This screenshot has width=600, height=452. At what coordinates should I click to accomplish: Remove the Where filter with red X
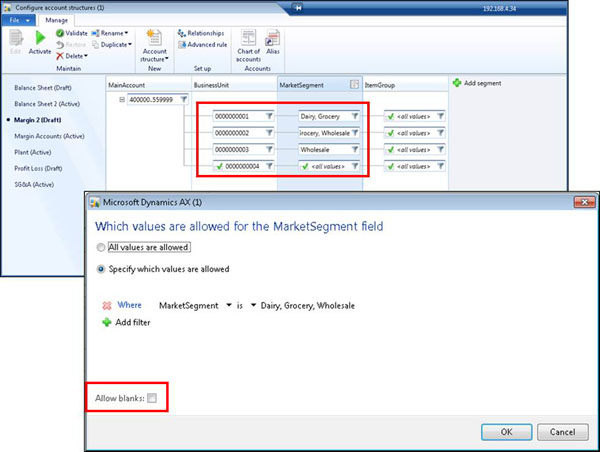click(x=107, y=304)
